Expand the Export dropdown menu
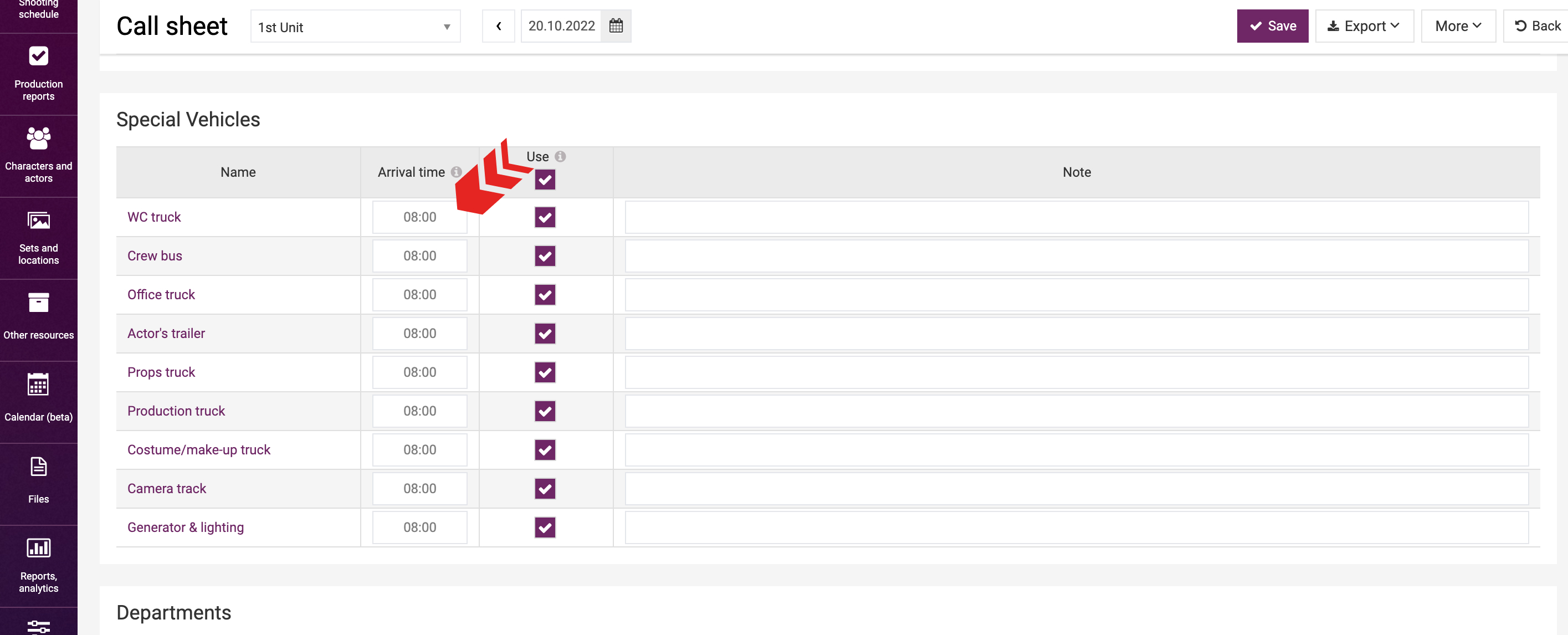 (1364, 26)
